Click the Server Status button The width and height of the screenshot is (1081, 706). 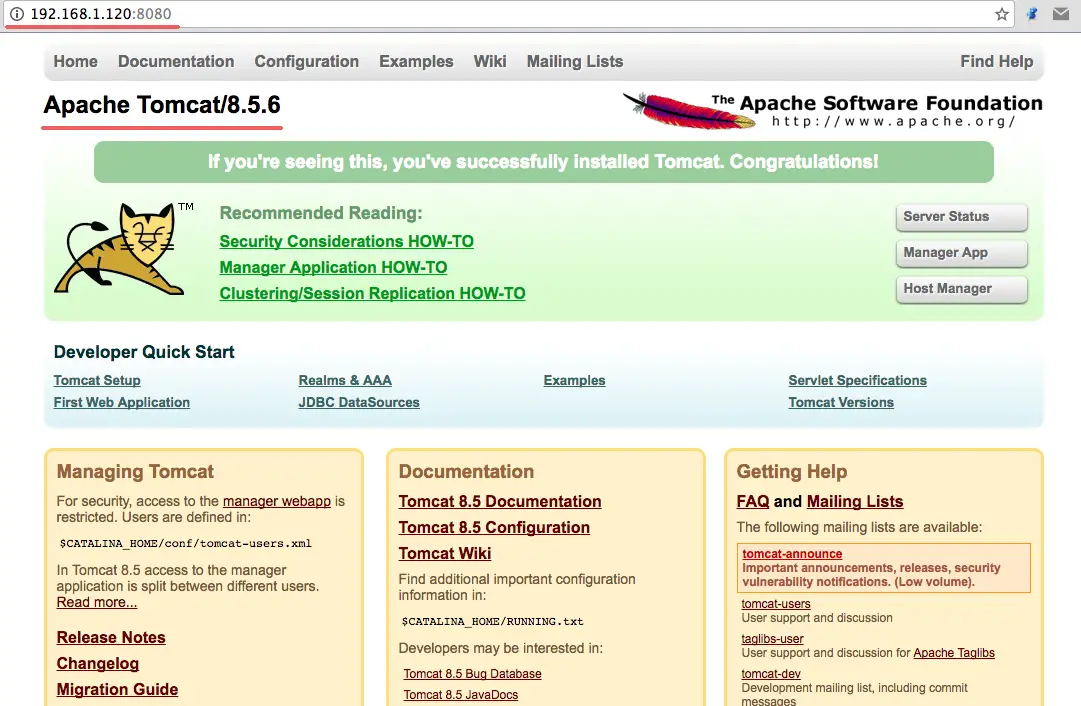click(962, 217)
